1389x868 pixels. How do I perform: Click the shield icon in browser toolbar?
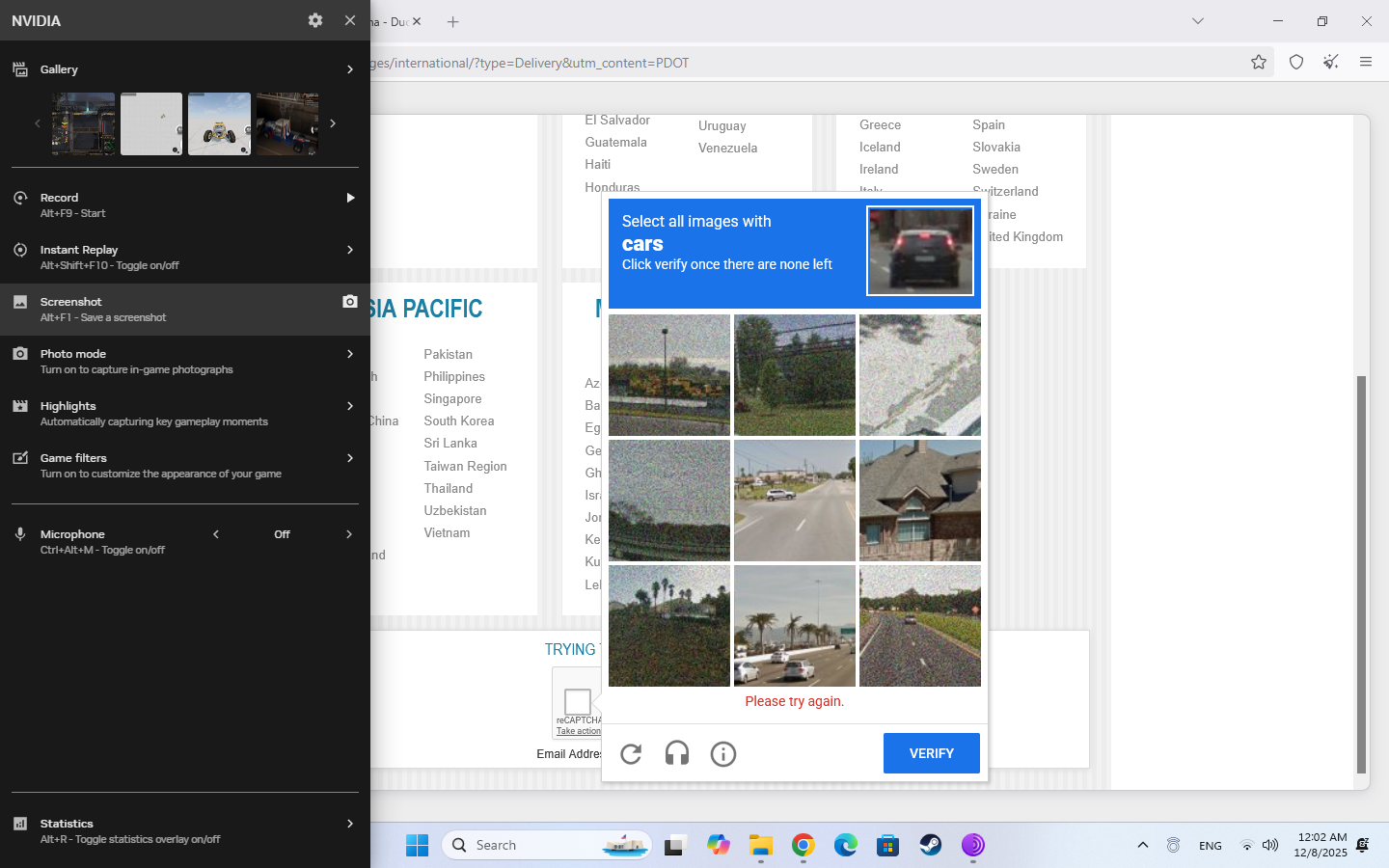pyautogui.click(x=1296, y=63)
